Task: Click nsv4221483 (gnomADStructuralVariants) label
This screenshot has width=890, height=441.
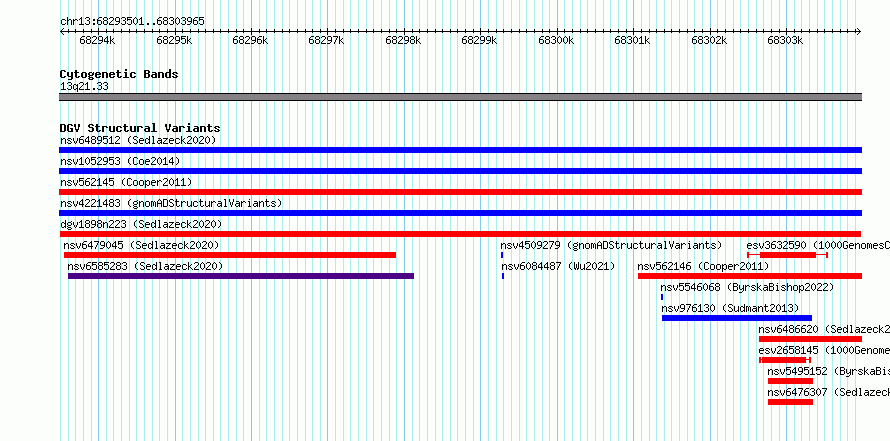Action: click(x=171, y=203)
